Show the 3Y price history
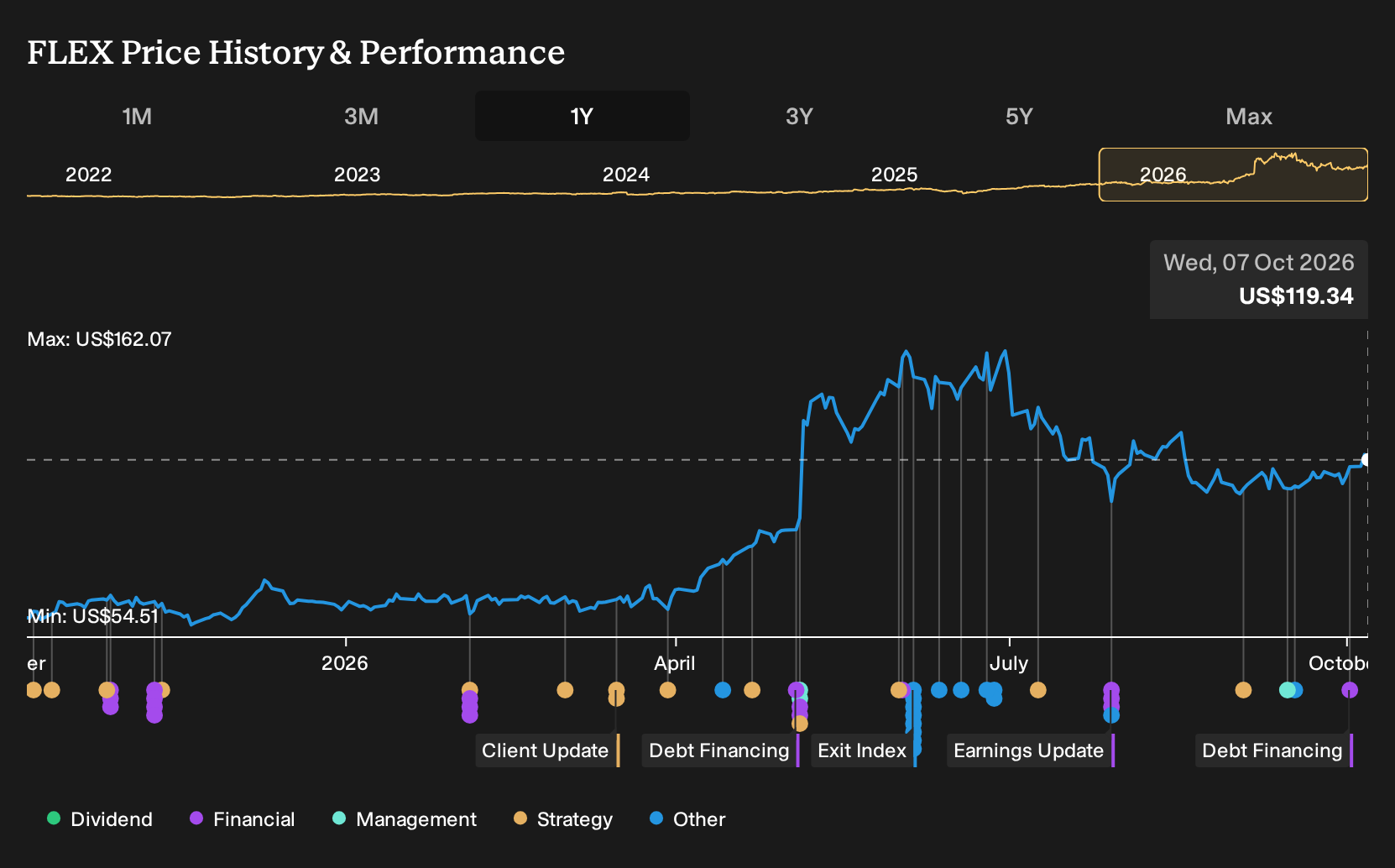The height and width of the screenshot is (868, 1395). pos(799,116)
